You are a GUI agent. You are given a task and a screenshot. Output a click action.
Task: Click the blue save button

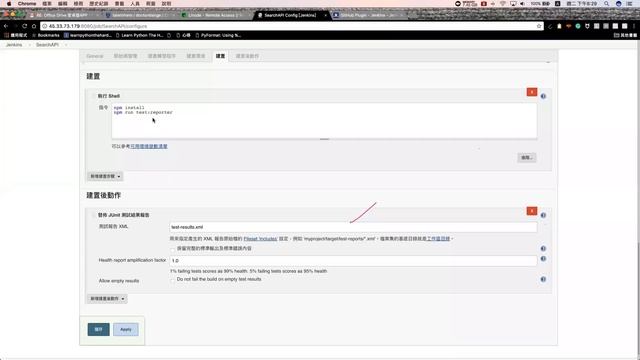pos(98,329)
